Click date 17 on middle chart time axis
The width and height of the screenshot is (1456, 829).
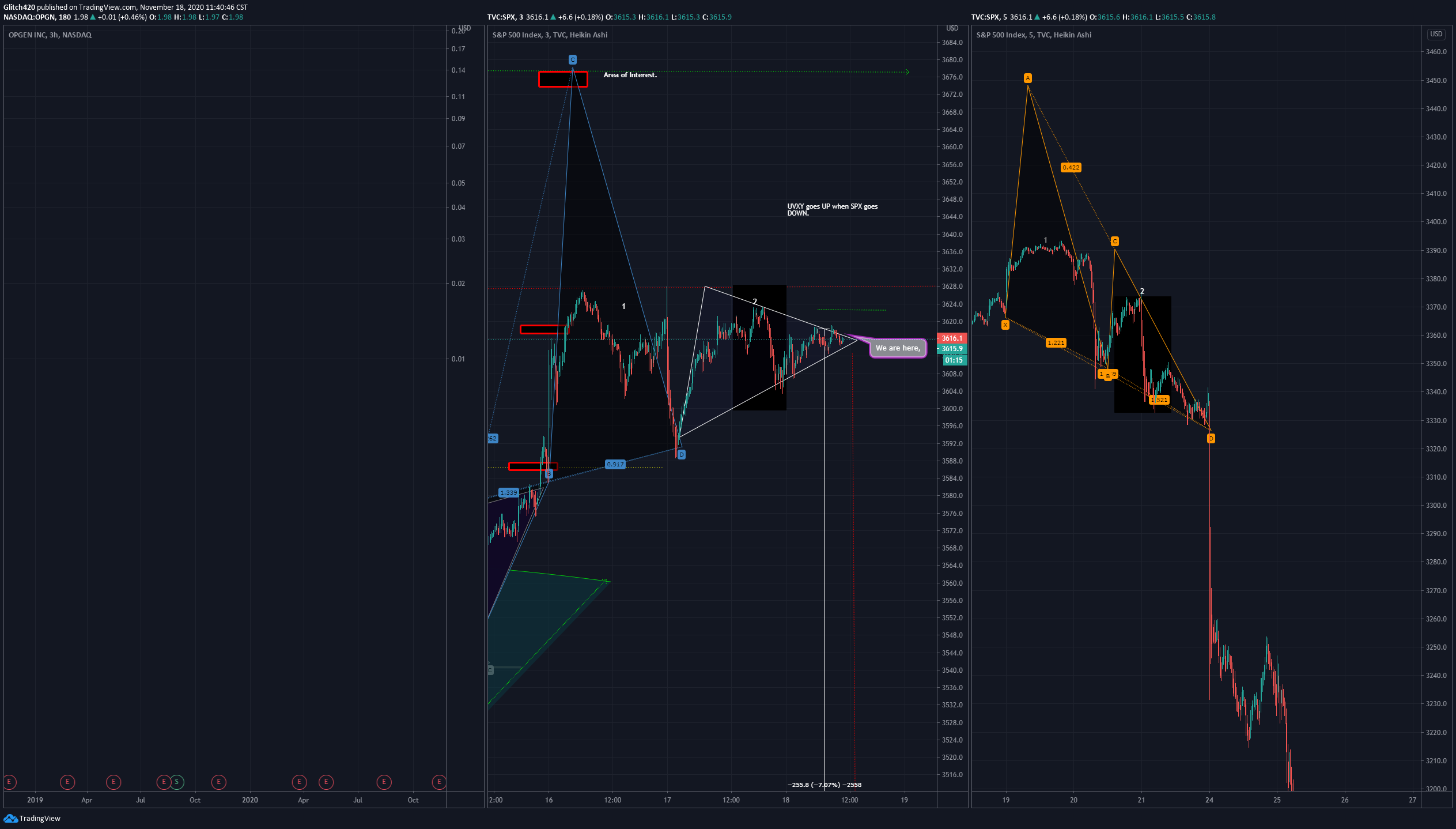coord(667,800)
